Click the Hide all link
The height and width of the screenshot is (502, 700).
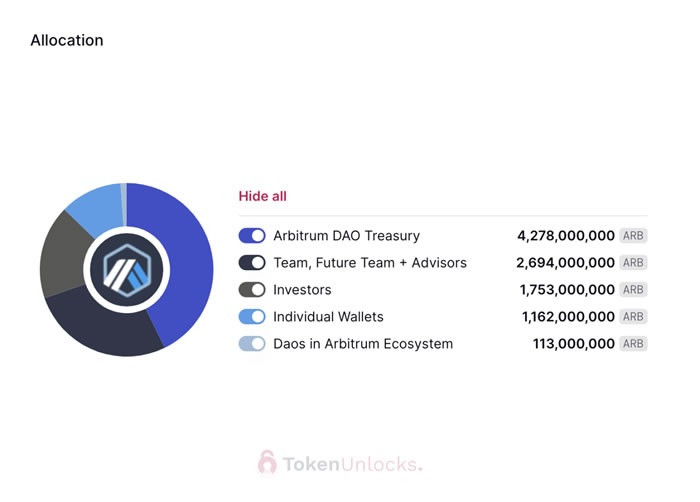click(262, 196)
